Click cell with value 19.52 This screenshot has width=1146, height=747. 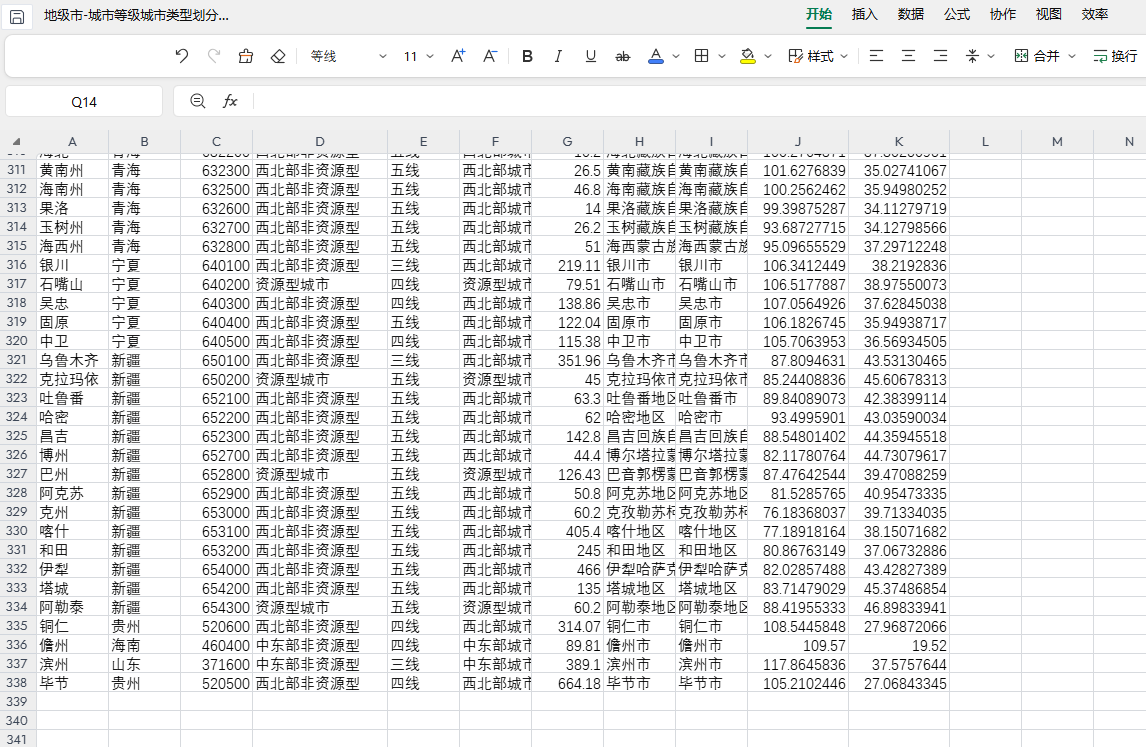tap(899, 645)
